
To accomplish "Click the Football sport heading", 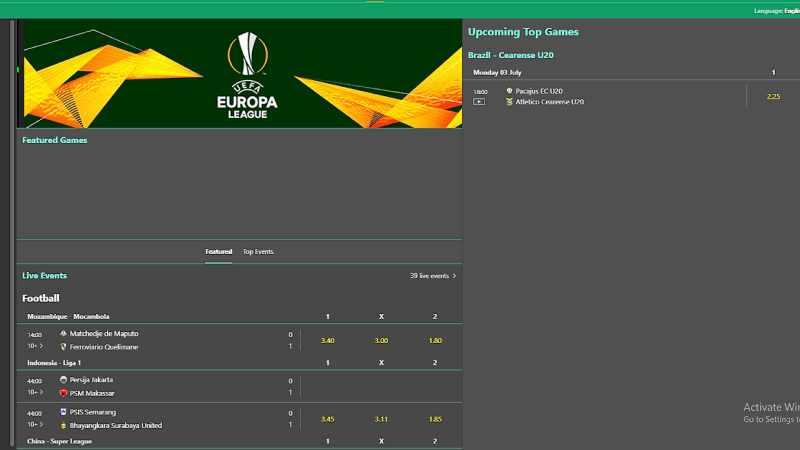I will coord(41,298).
